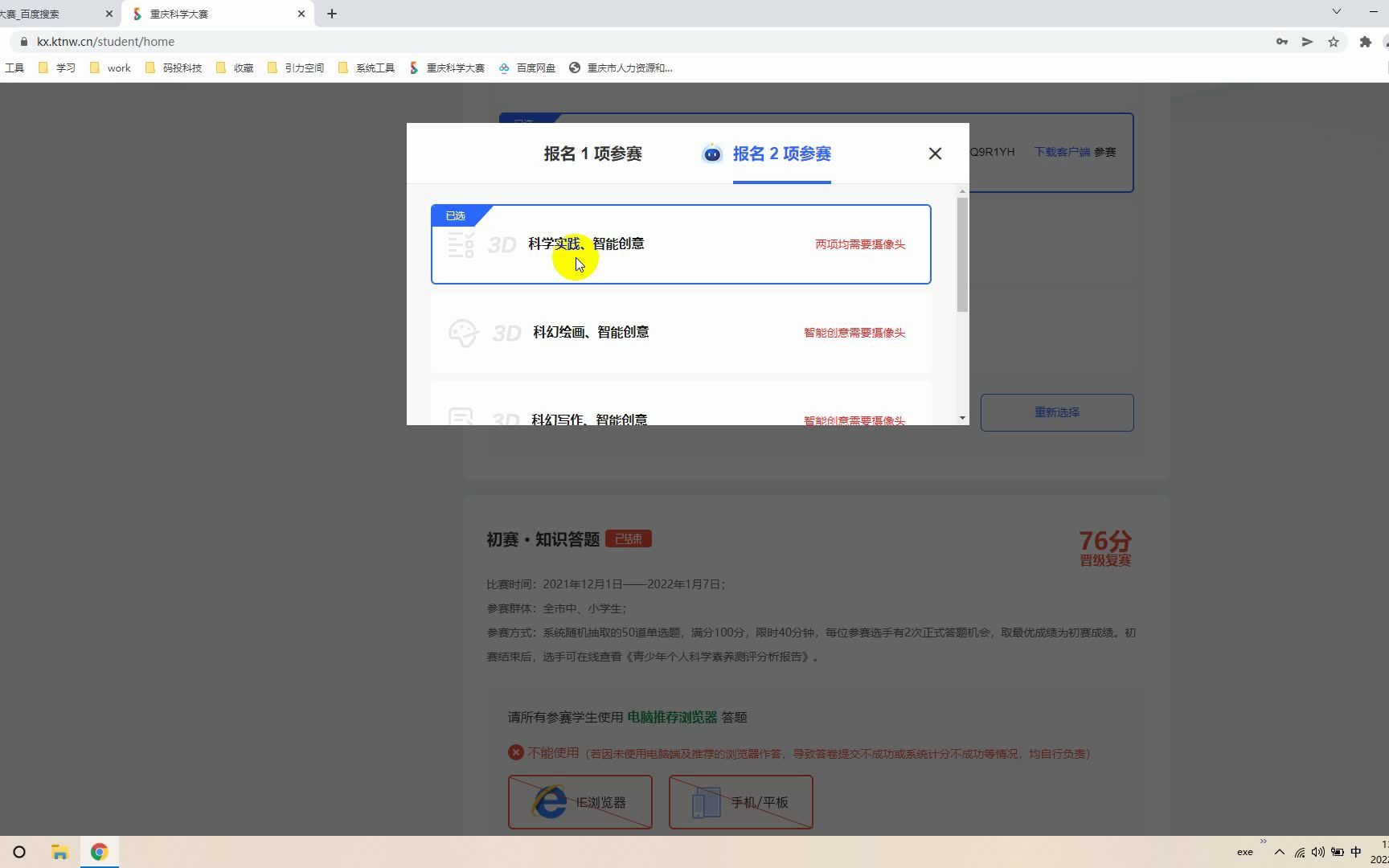Open the 系统工具 bookmarks folder
The height and width of the screenshot is (868, 1389).
pyautogui.click(x=367, y=68)
